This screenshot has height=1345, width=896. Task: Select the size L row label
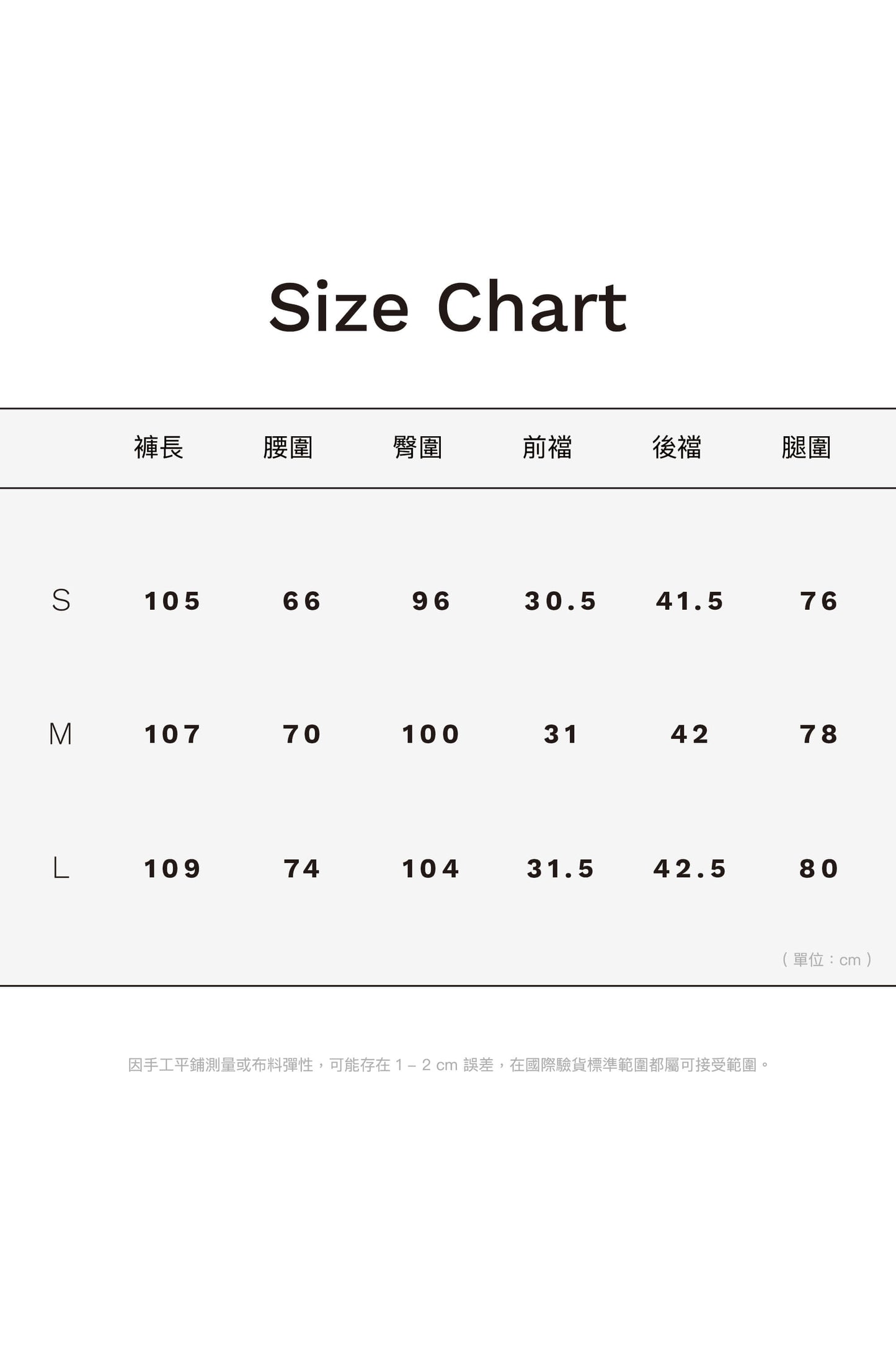point(61,868)
